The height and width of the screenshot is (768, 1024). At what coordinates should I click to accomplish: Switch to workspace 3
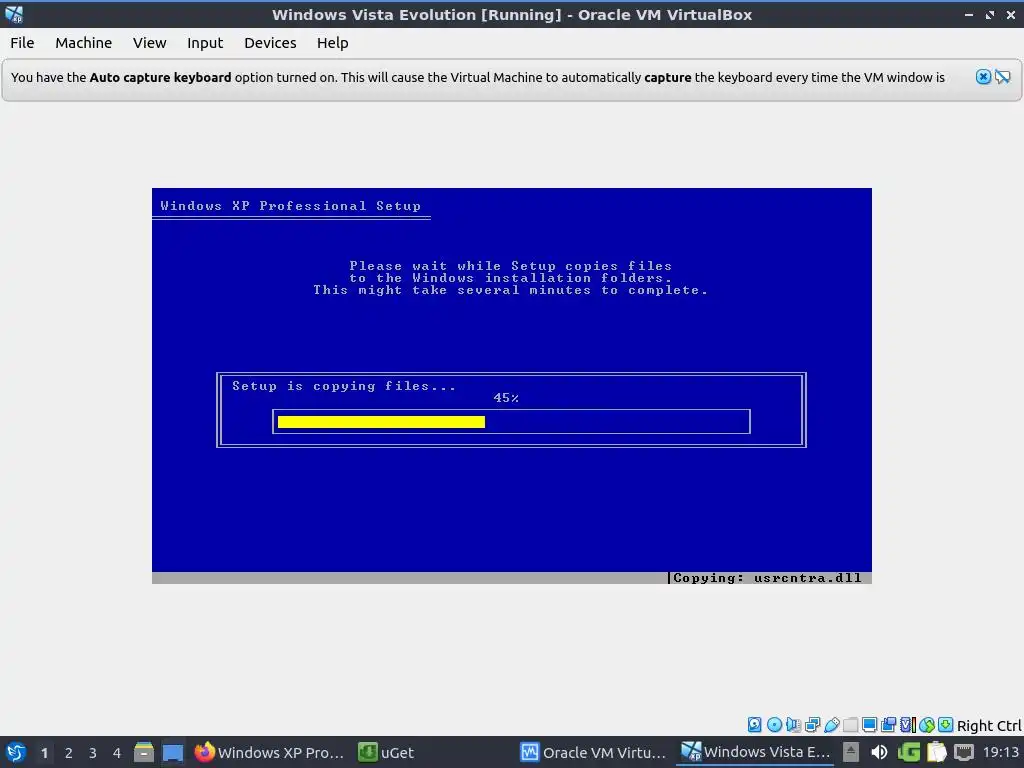point(93,753)
